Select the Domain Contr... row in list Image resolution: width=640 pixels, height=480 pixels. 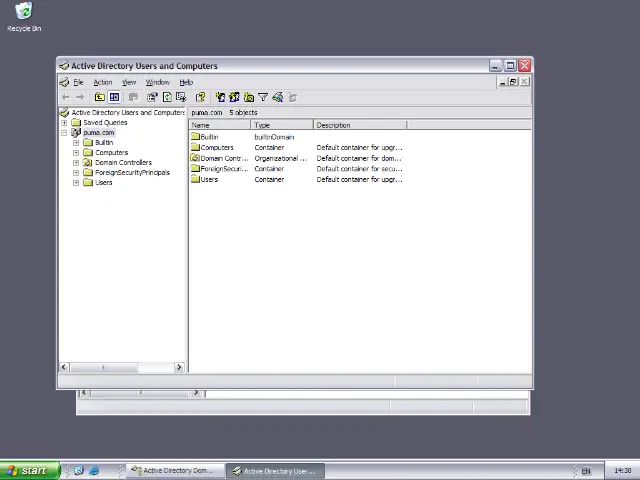point(220,158)
